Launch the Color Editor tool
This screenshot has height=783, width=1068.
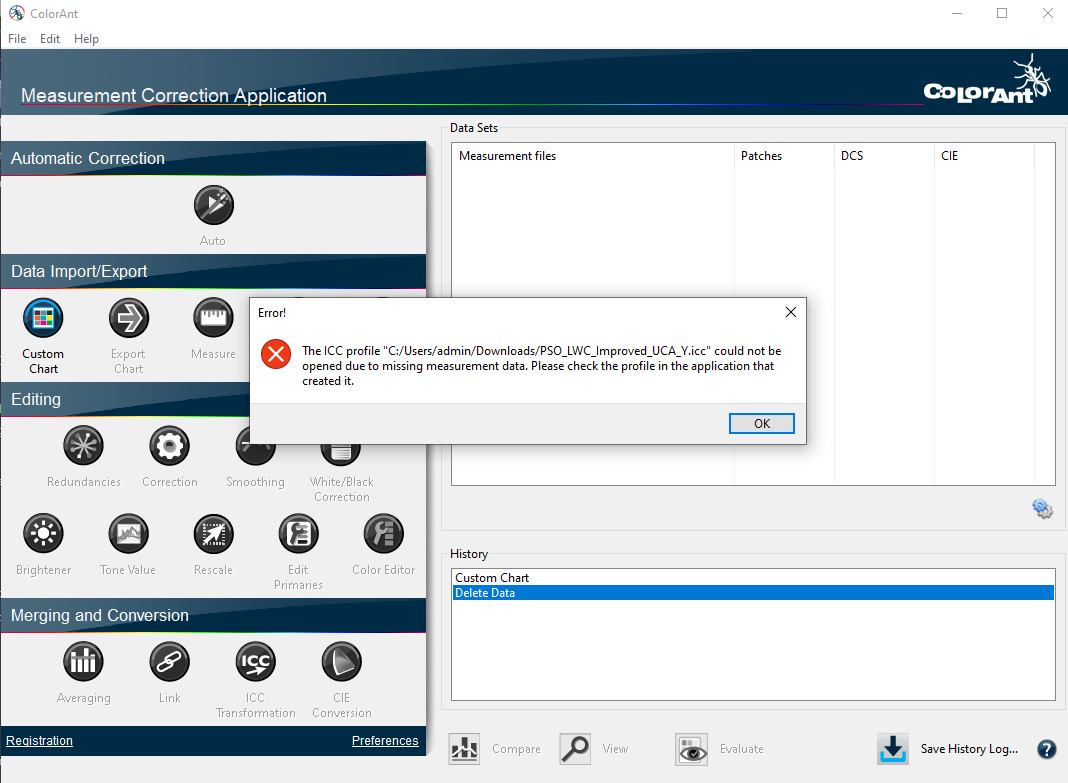click(383, 533)
